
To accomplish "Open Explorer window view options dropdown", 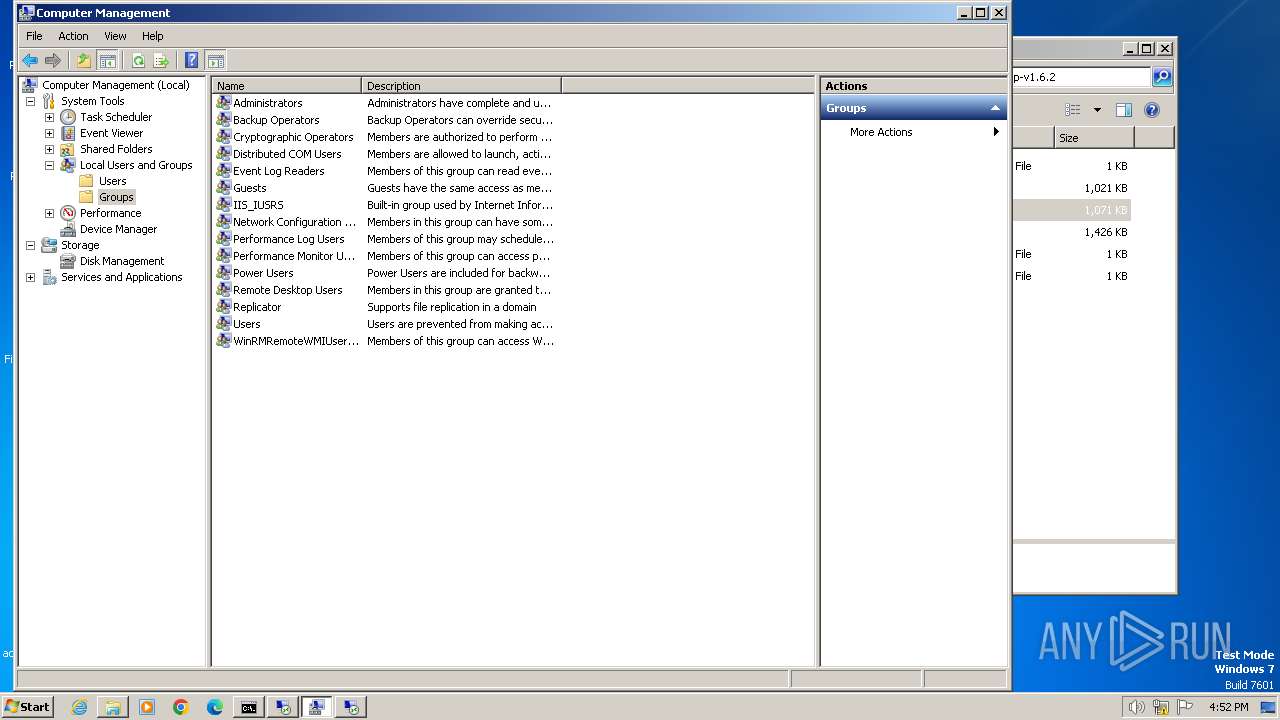I will (x=1097, y=110).
